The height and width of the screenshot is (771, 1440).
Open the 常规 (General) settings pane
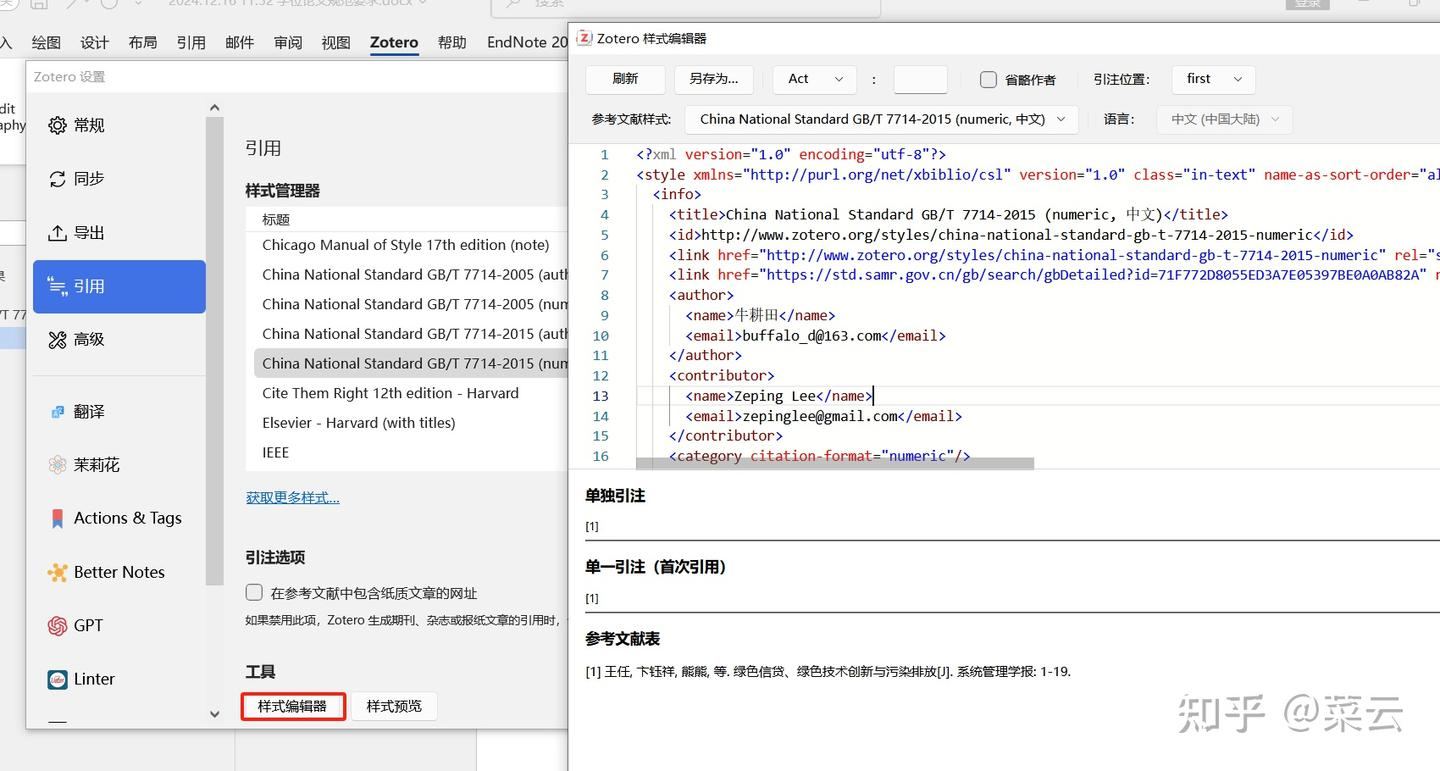click(89, 125)
